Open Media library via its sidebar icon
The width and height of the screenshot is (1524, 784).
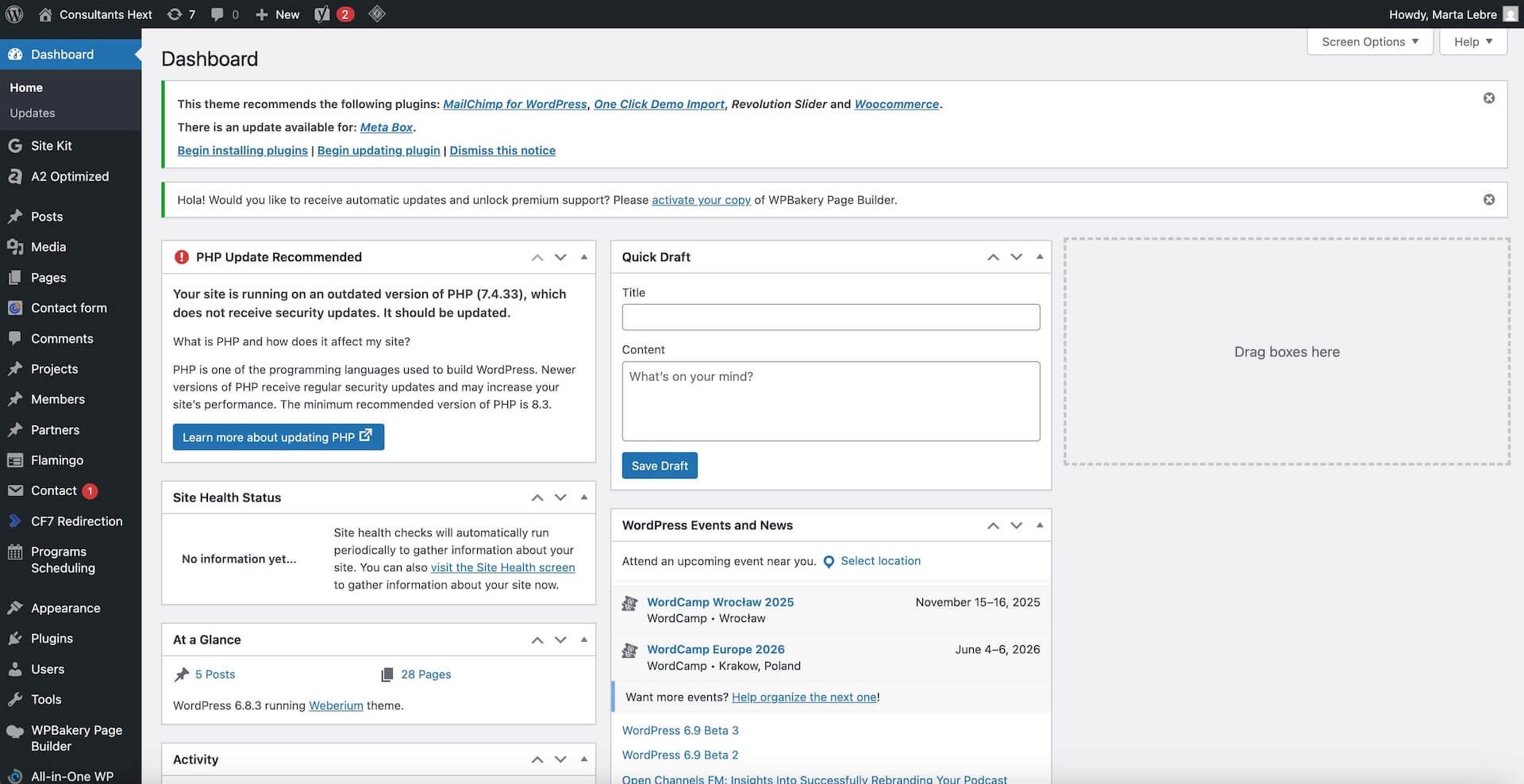click(x=16, y=247)
